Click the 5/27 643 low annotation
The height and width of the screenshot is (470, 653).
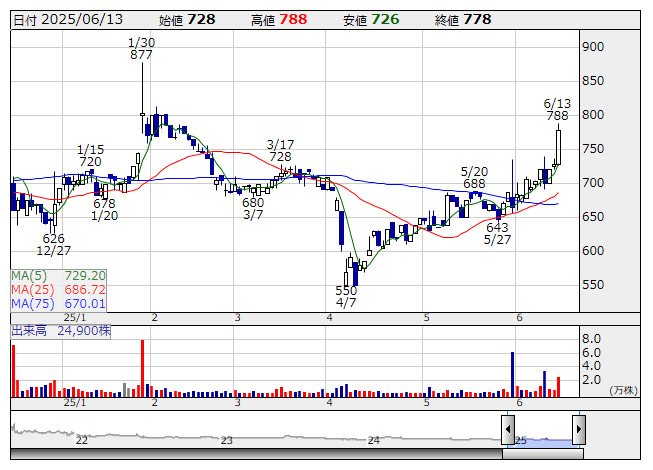(497, 233)
